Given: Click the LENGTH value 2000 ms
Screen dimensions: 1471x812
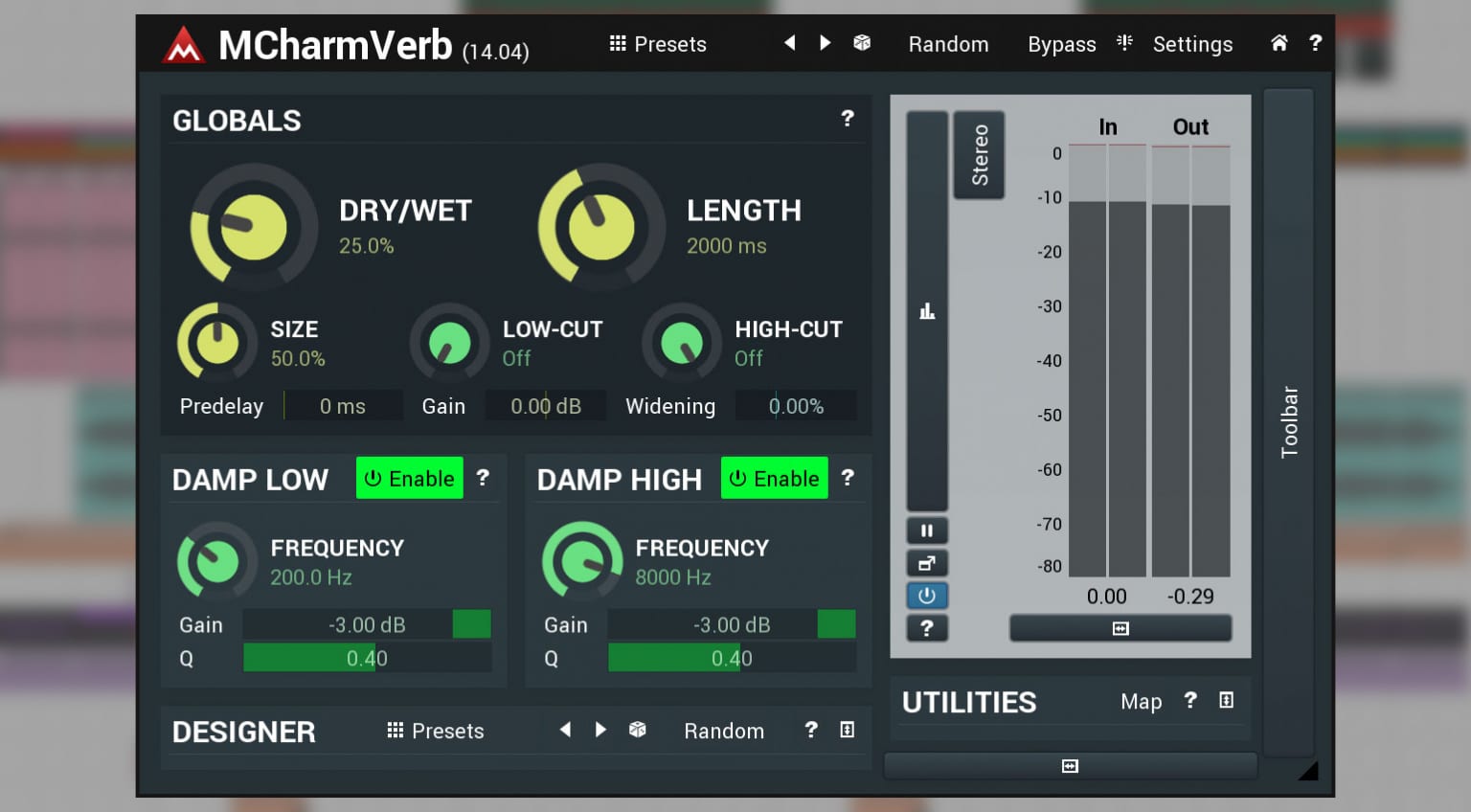Looking at the screenshot, I should pyautogui.click(x=726, y=246).
